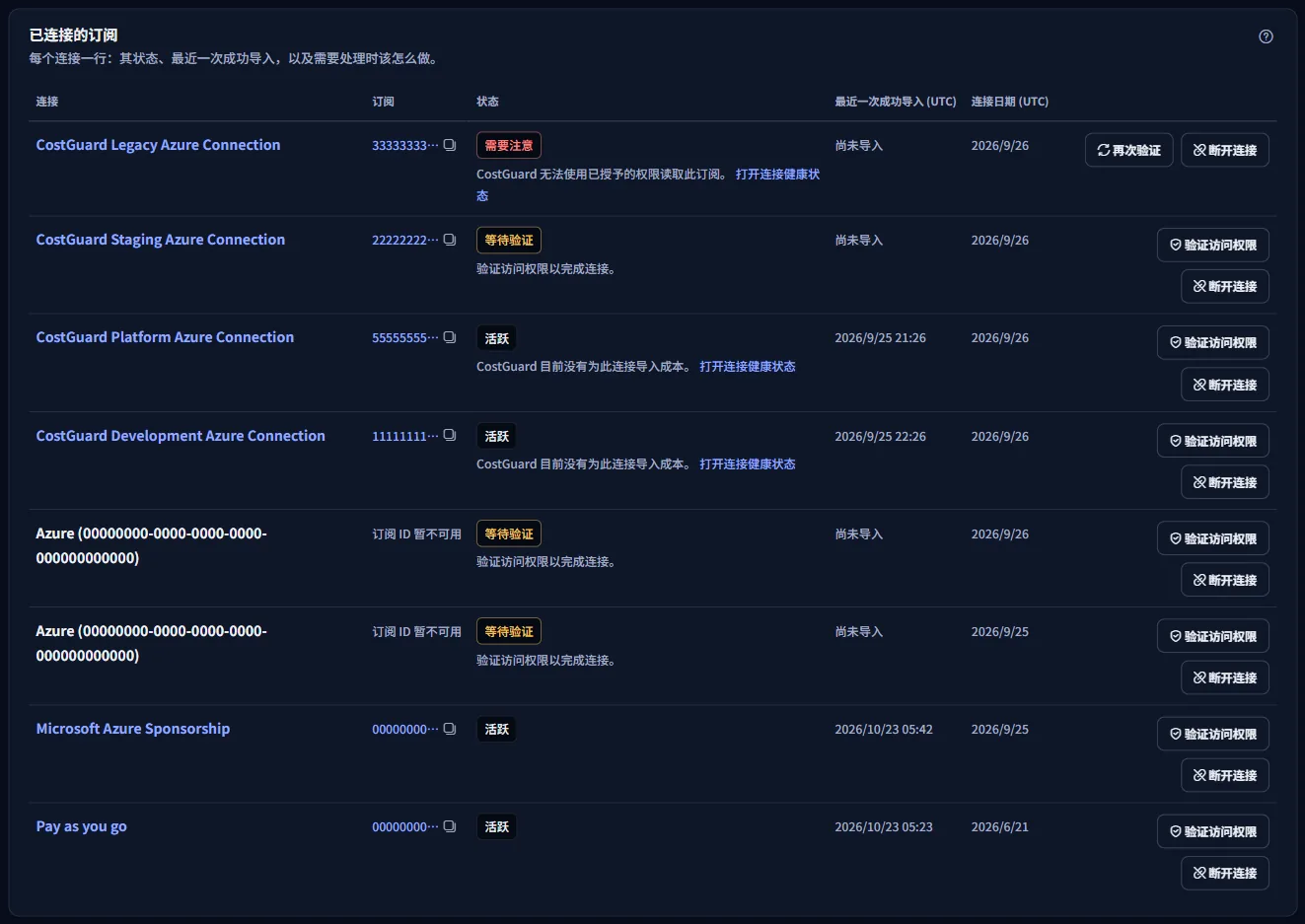Click 活跃 badge in Development Azure row

point(496,436)
